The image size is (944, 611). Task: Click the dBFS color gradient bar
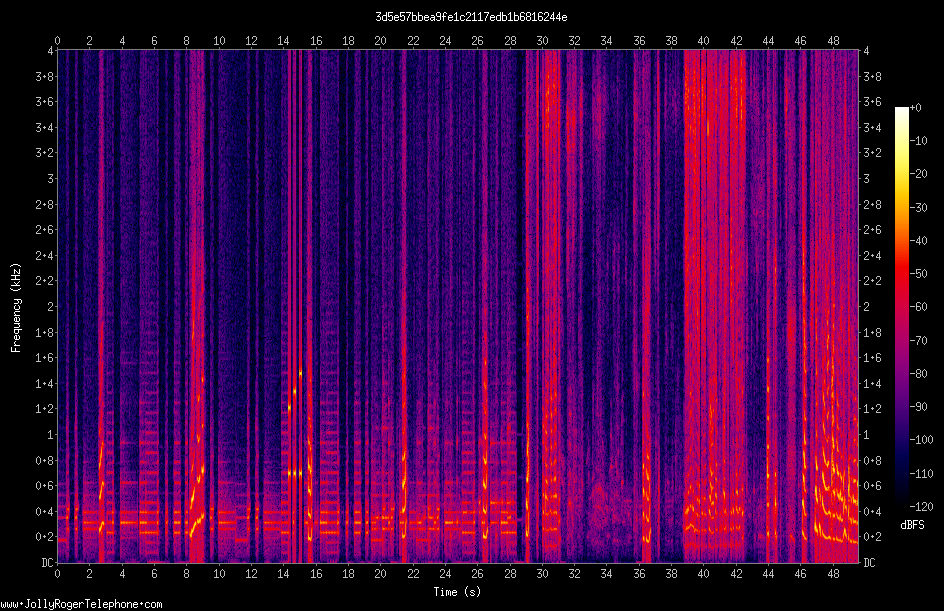click(901, 307)
